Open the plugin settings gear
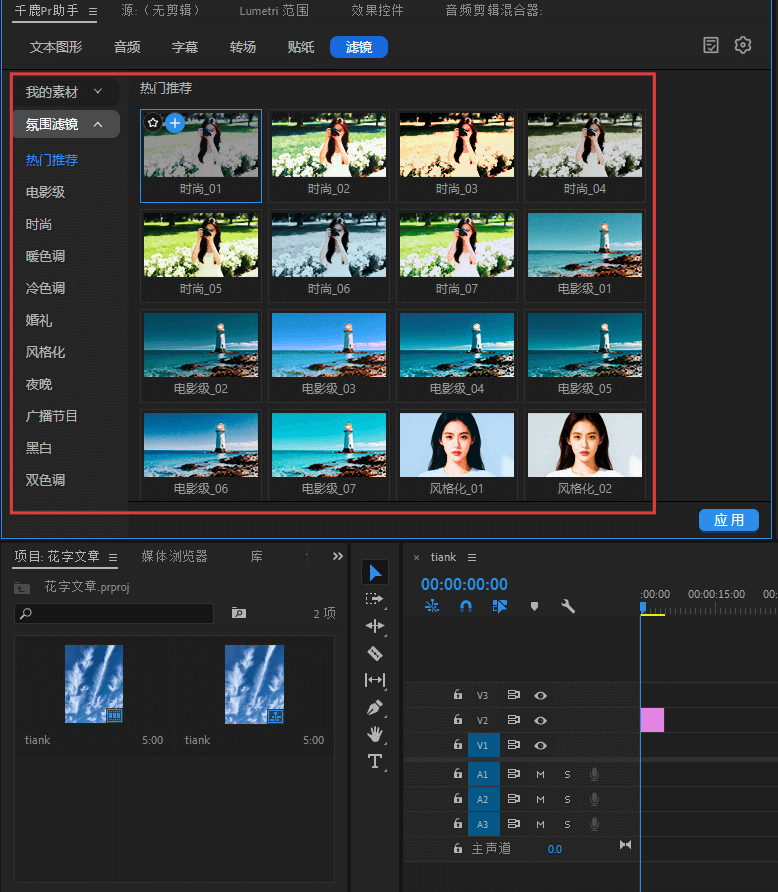The height and width of the screenshot is (892, 778). click(742, 45)
